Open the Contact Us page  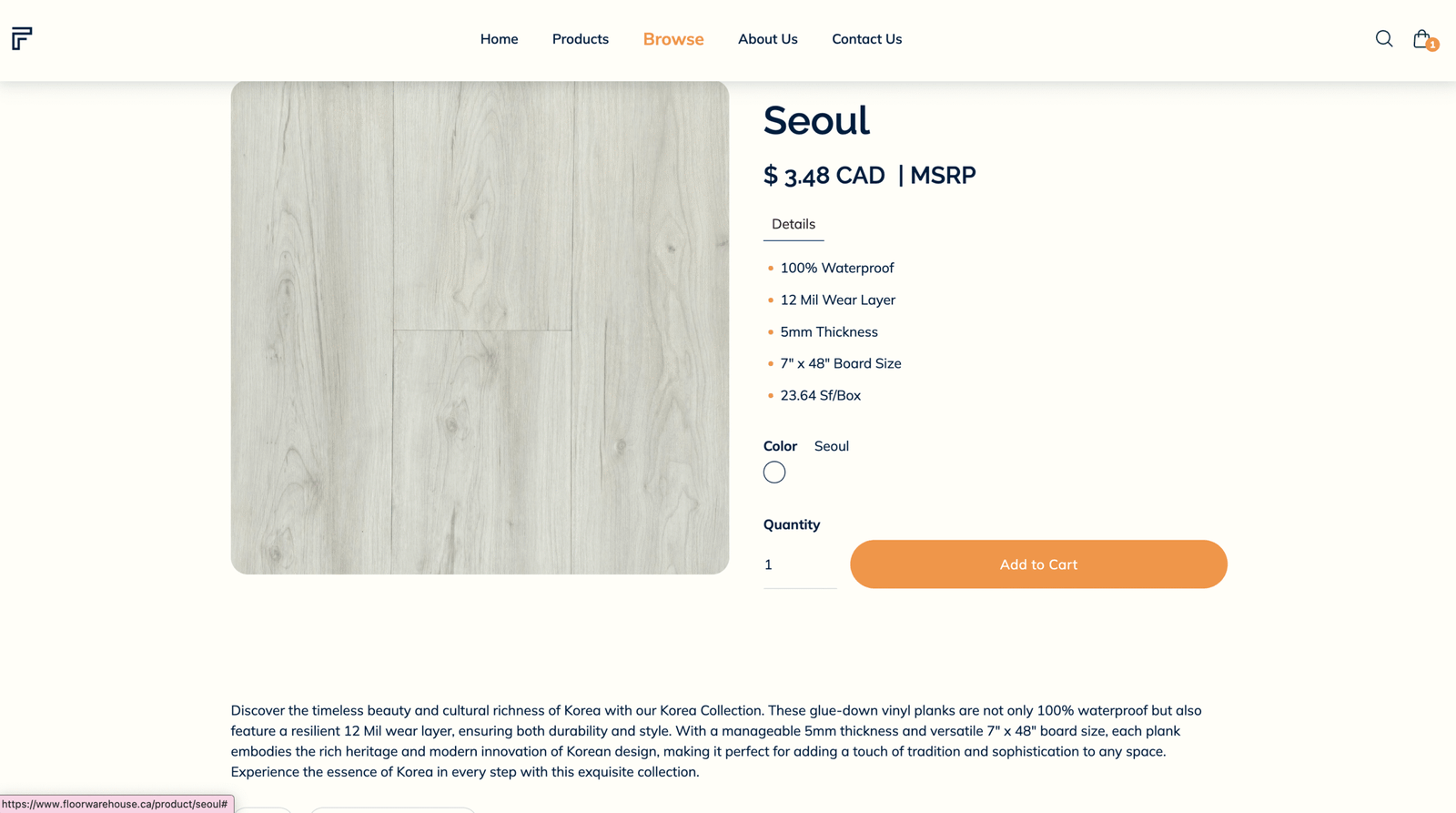tap(866, 39)
